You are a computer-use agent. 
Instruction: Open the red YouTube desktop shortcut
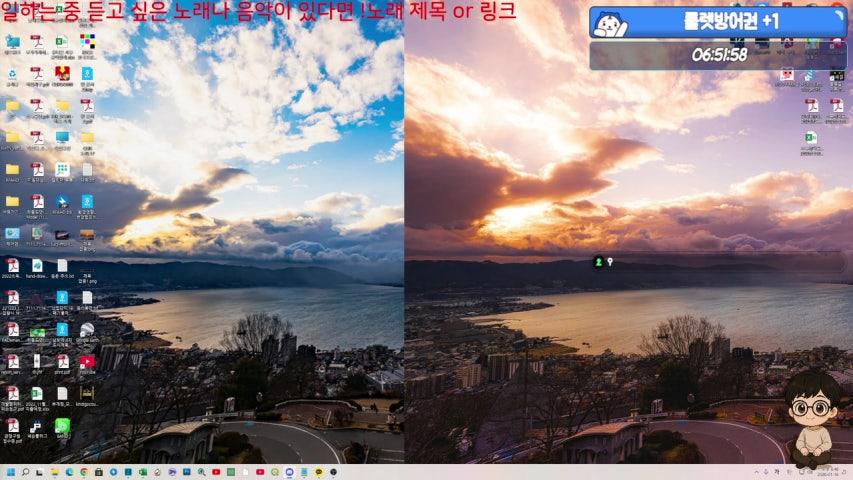pos(87,362)
